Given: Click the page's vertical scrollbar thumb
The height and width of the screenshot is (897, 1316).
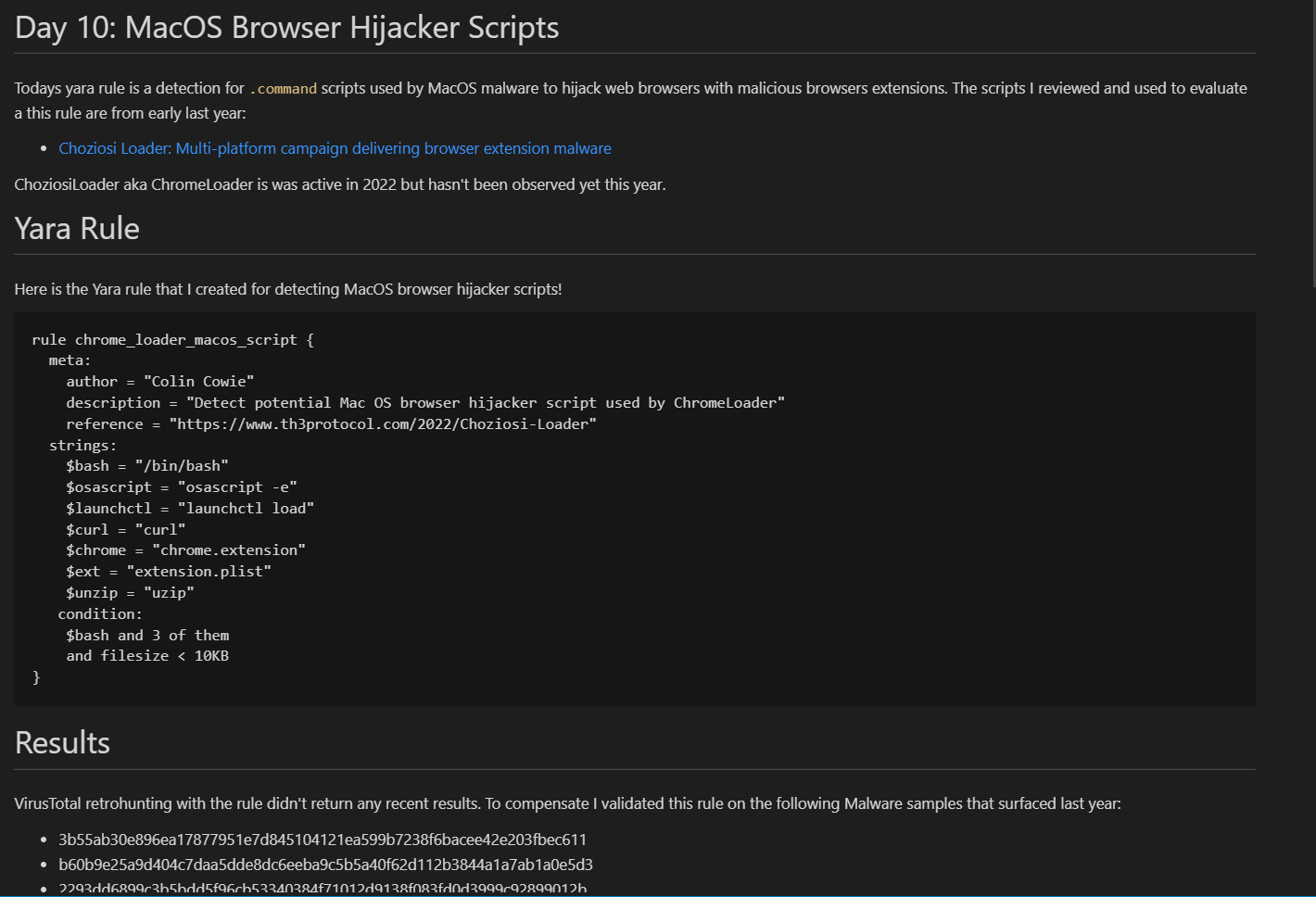Looking at the screenshot, I should click(1313, 139).
